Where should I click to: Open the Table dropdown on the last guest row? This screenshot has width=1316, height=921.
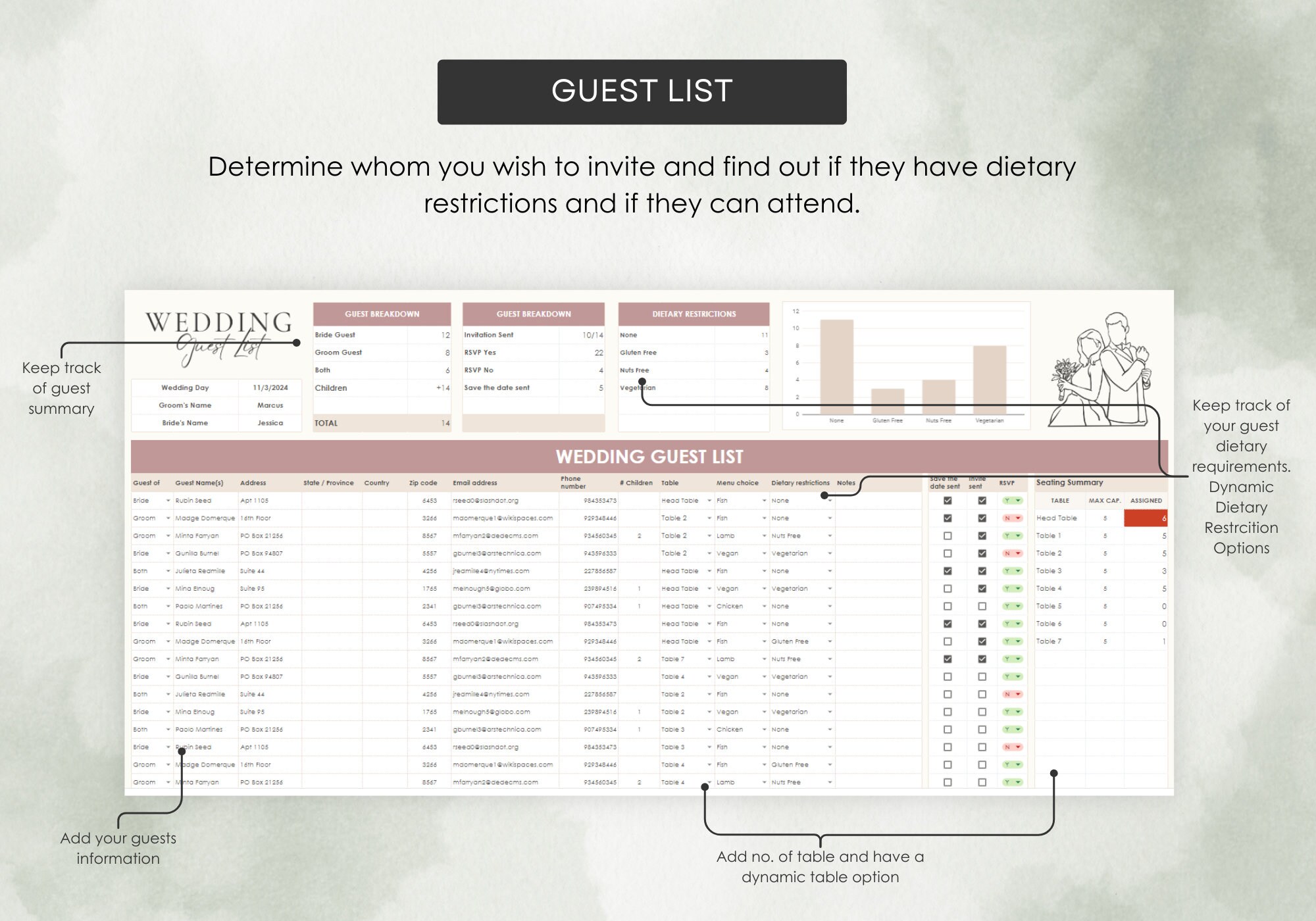coord(709,782)
